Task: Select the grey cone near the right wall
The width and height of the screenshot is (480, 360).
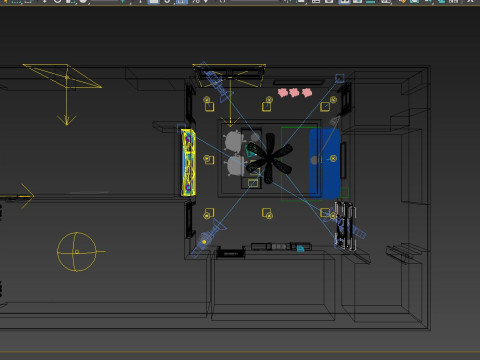Action: 335,120
